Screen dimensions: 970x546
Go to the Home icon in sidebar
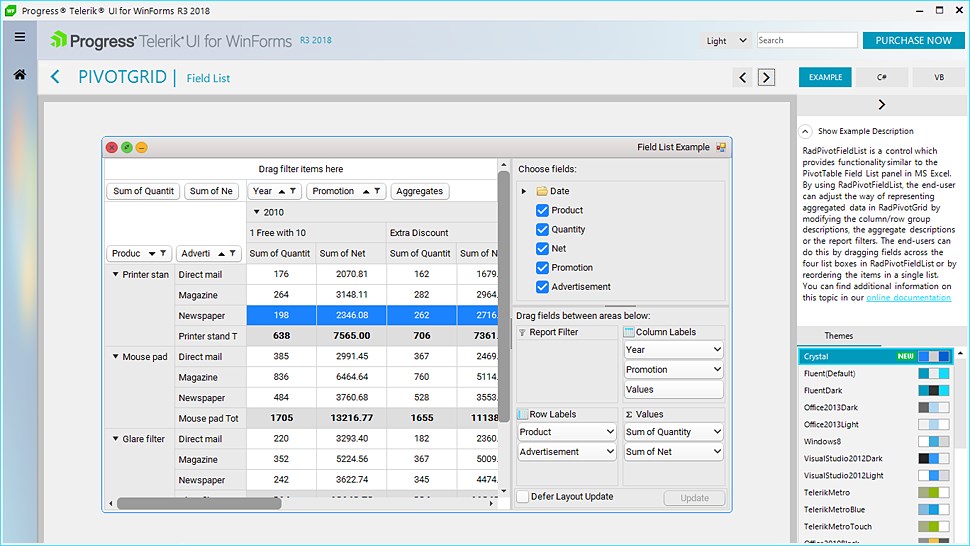coord(19,75)
